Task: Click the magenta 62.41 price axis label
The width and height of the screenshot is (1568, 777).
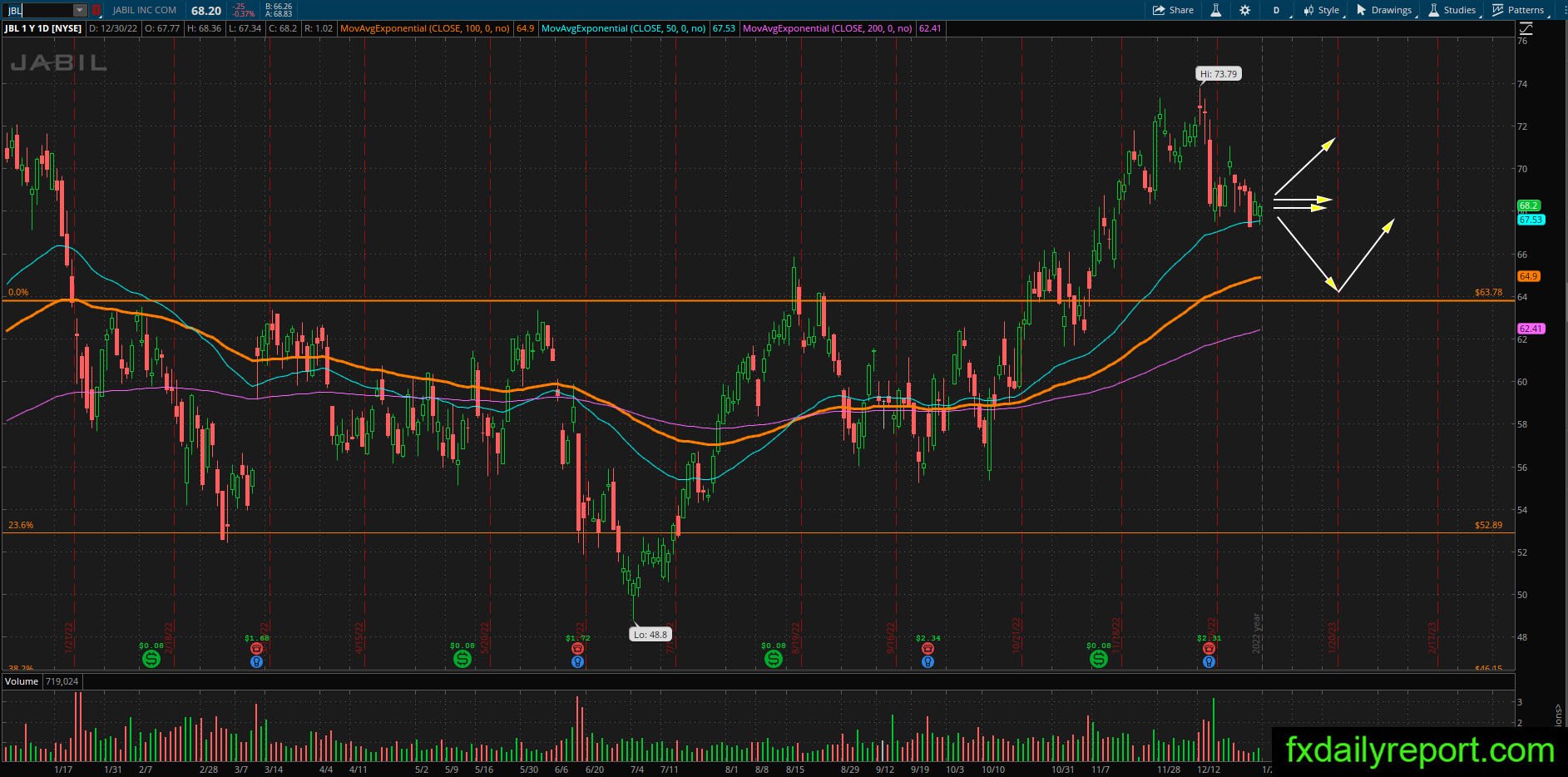Action: (1531, 329)
